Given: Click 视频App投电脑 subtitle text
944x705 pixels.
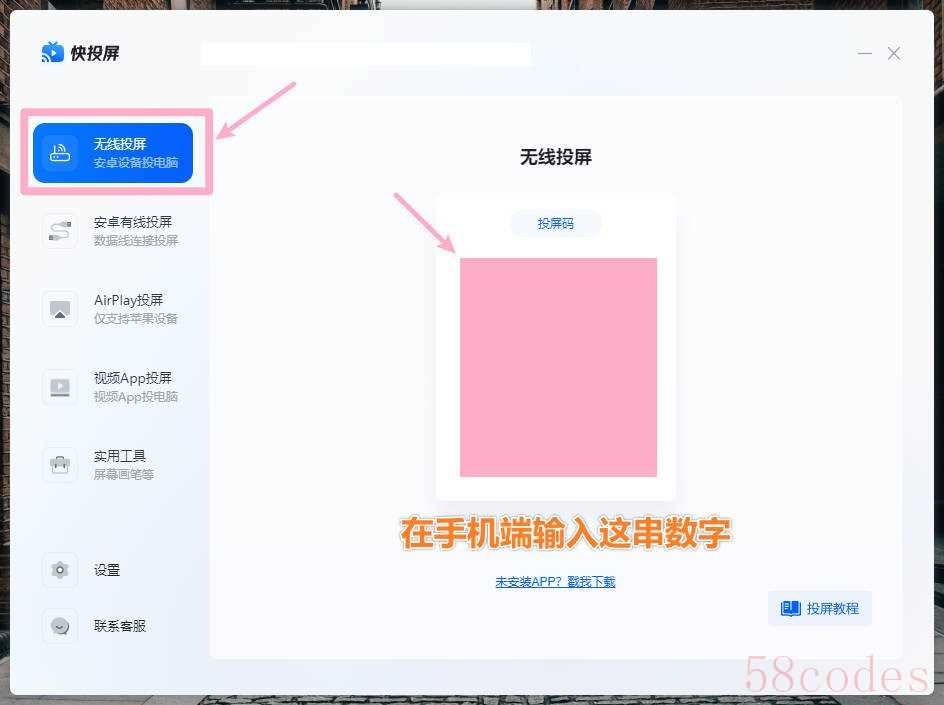Looking at the screenshot, I should tap(135, 397).
